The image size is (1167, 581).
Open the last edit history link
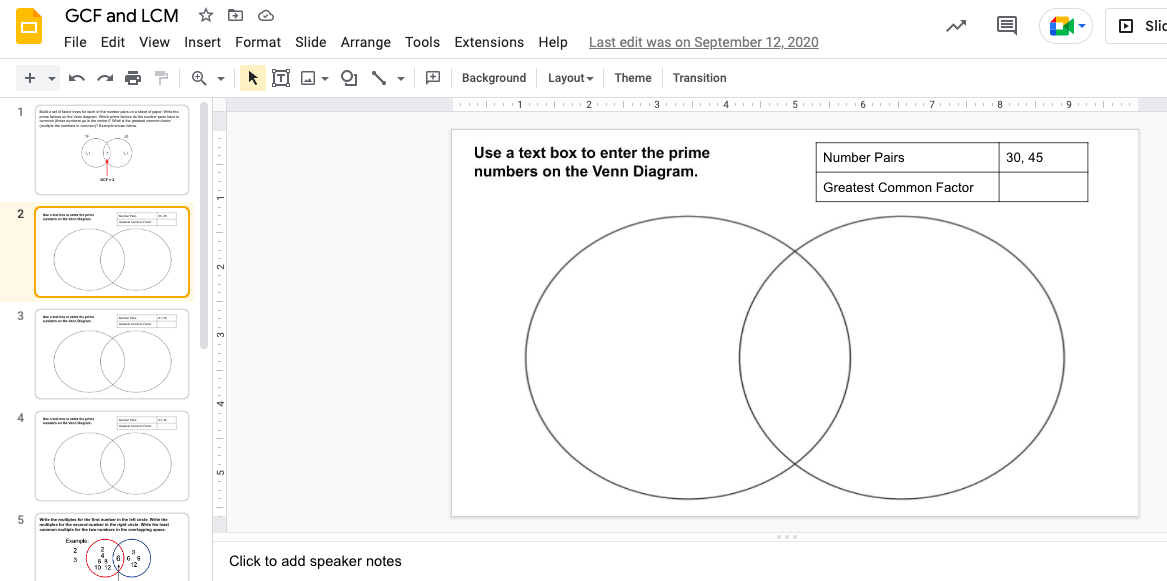coord(703,42)
